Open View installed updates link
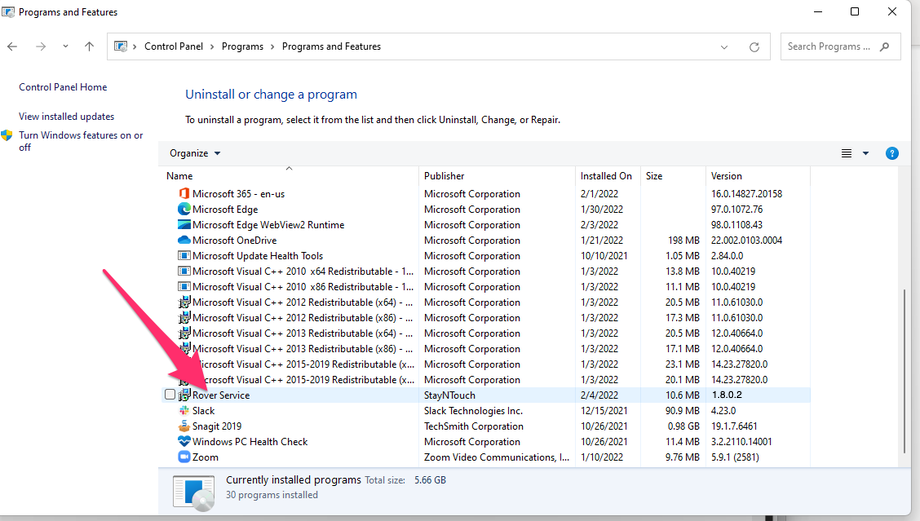Image resolution: width=920 pixels, height=521 pixels. click(x=66, y=116)
